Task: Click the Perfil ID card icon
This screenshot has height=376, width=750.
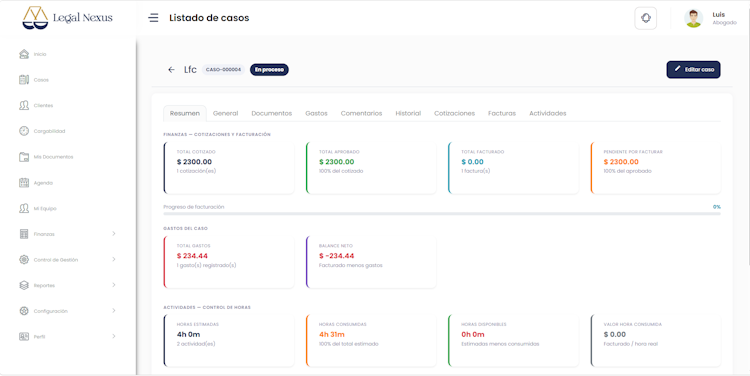Action: point(24,337)
